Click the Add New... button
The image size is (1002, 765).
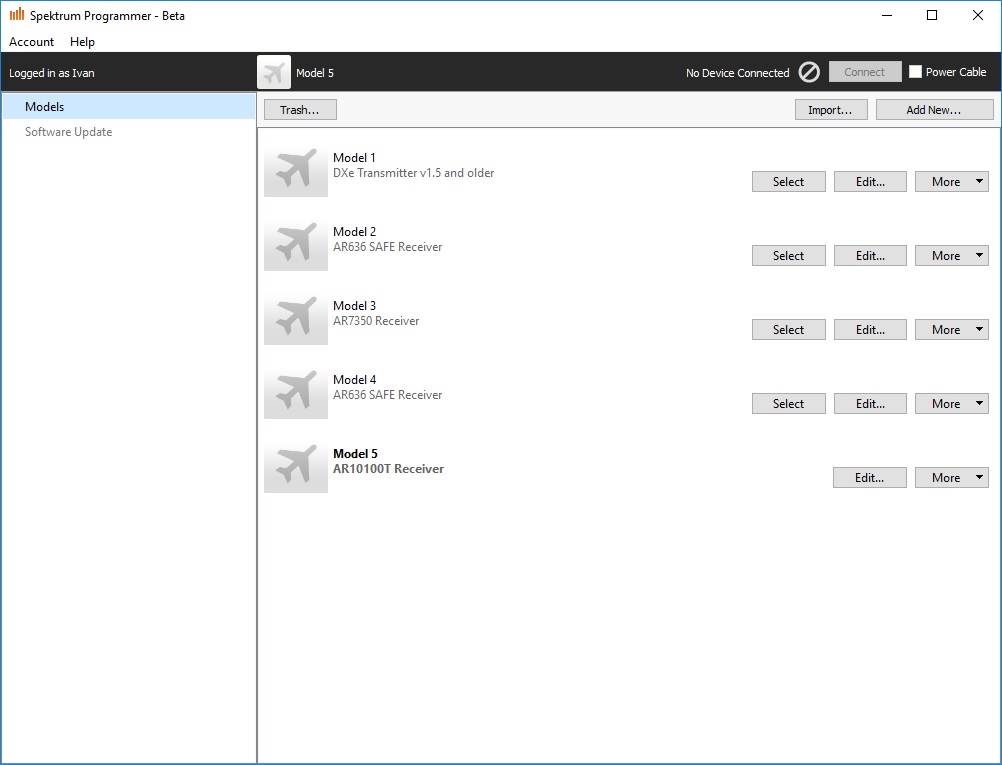(x=934, y=110)
